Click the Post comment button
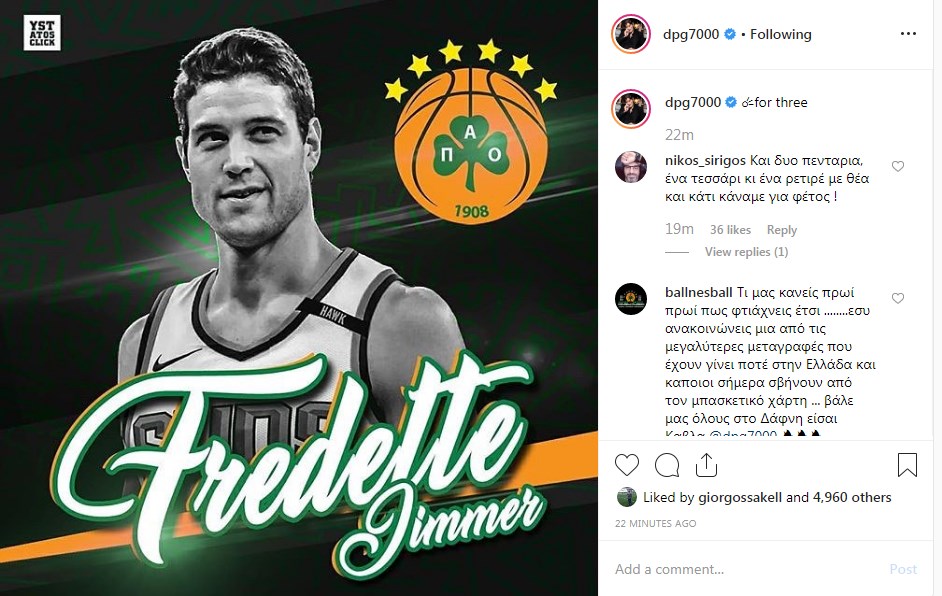The width and height of the screenshot is (942, 596). point(903,569)
